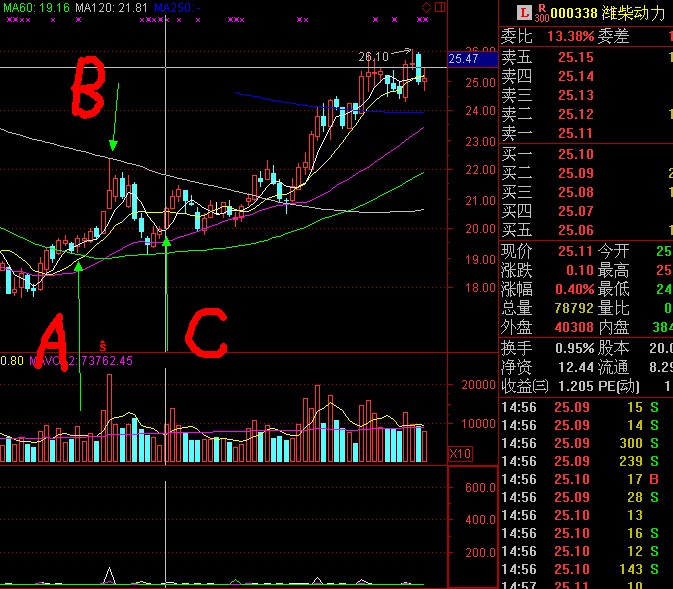
Task: Click the red diamond icon above the chart
Action: [426, 7]
